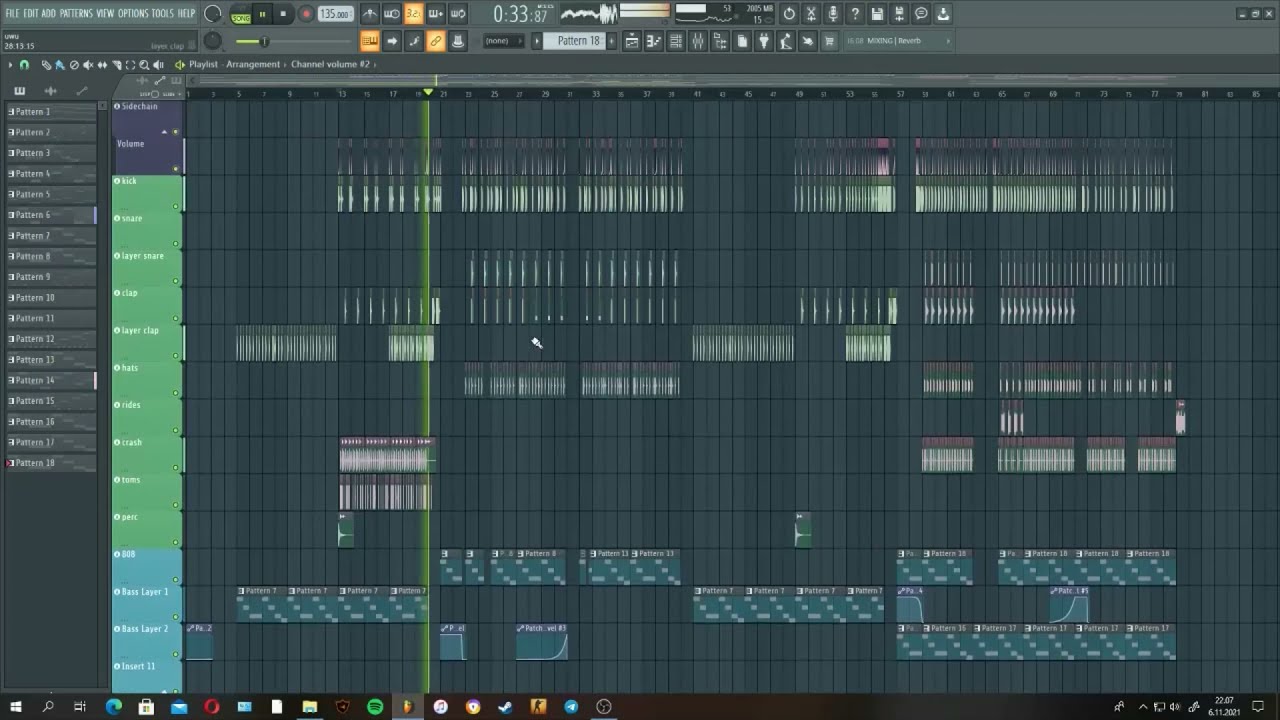Open the FILE menu

tap(12, 14)
